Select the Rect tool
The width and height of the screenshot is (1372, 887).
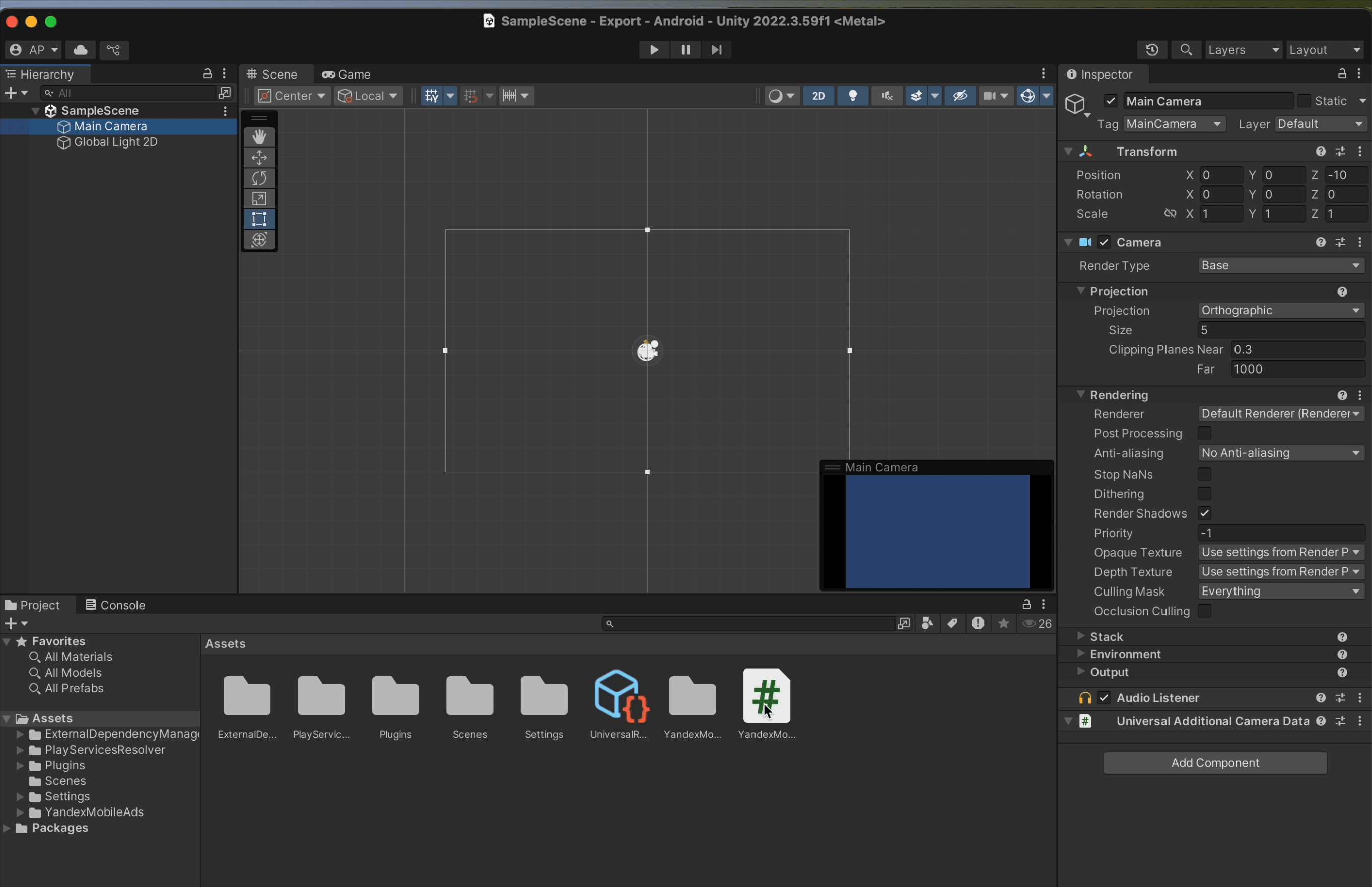(259, 219)
